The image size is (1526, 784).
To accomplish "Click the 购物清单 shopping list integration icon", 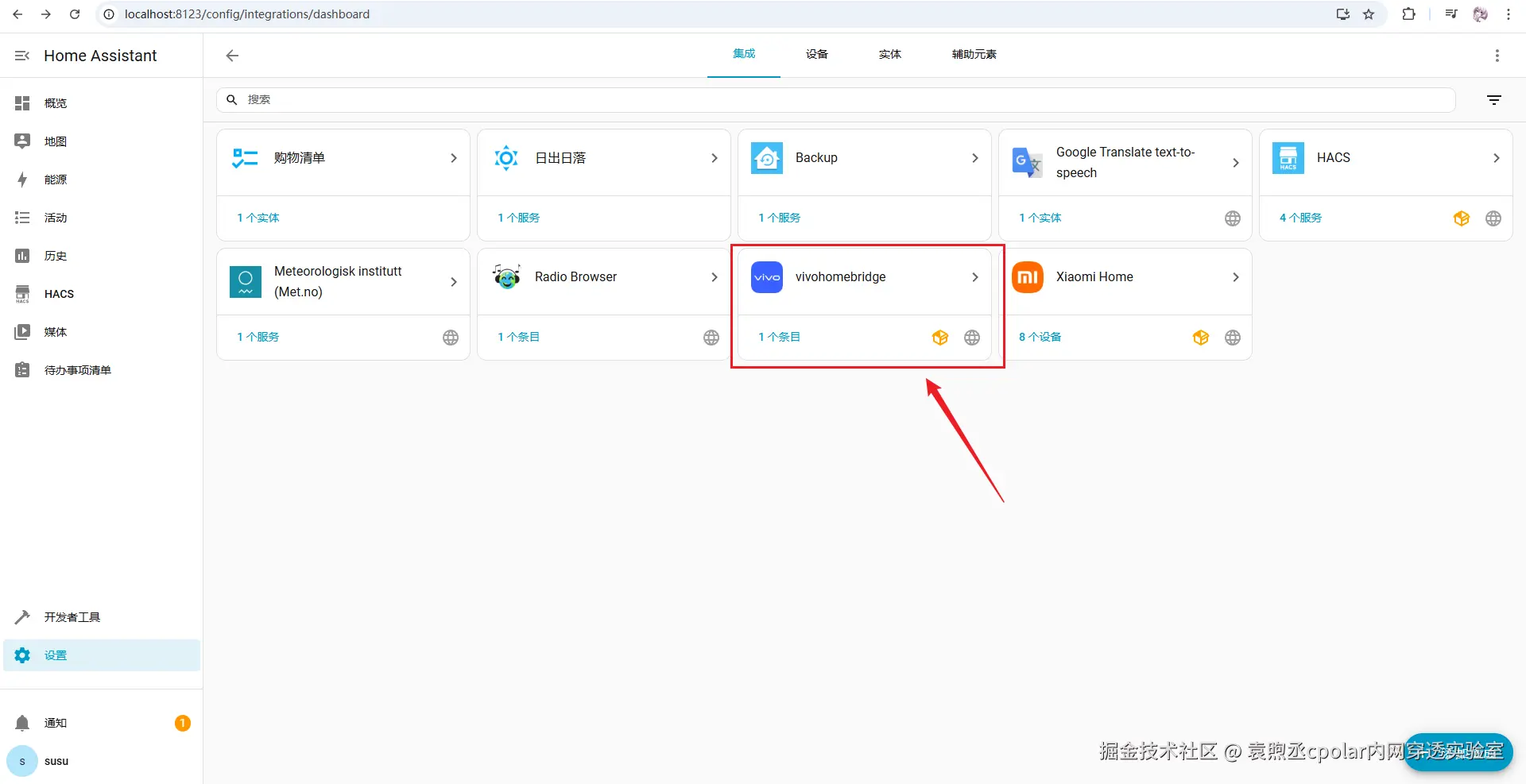I will coord(245,158).
